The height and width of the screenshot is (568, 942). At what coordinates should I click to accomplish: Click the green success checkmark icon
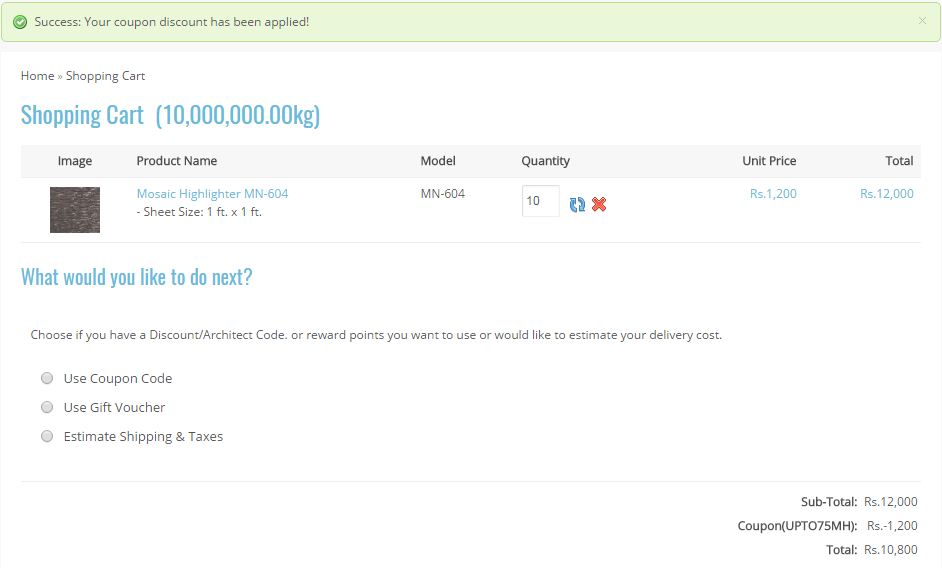click(20, 22)
